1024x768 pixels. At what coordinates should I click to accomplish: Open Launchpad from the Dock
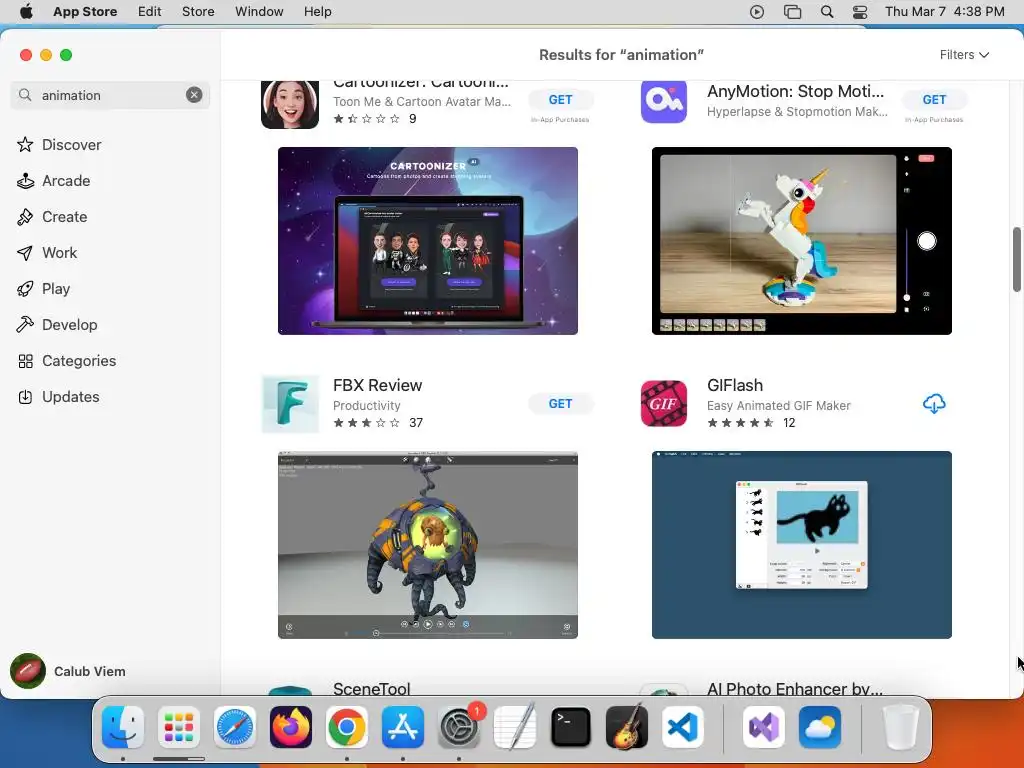point(179,727)
